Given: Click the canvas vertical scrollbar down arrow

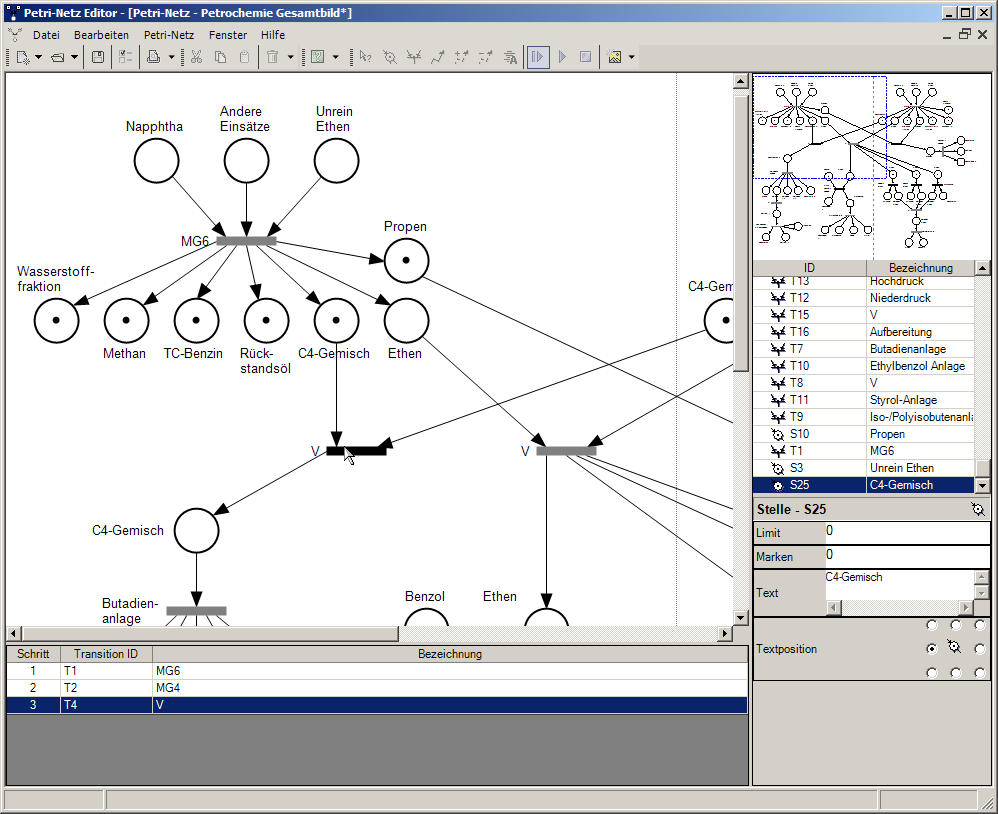Looking at the screenshot, I should [740, 617].
